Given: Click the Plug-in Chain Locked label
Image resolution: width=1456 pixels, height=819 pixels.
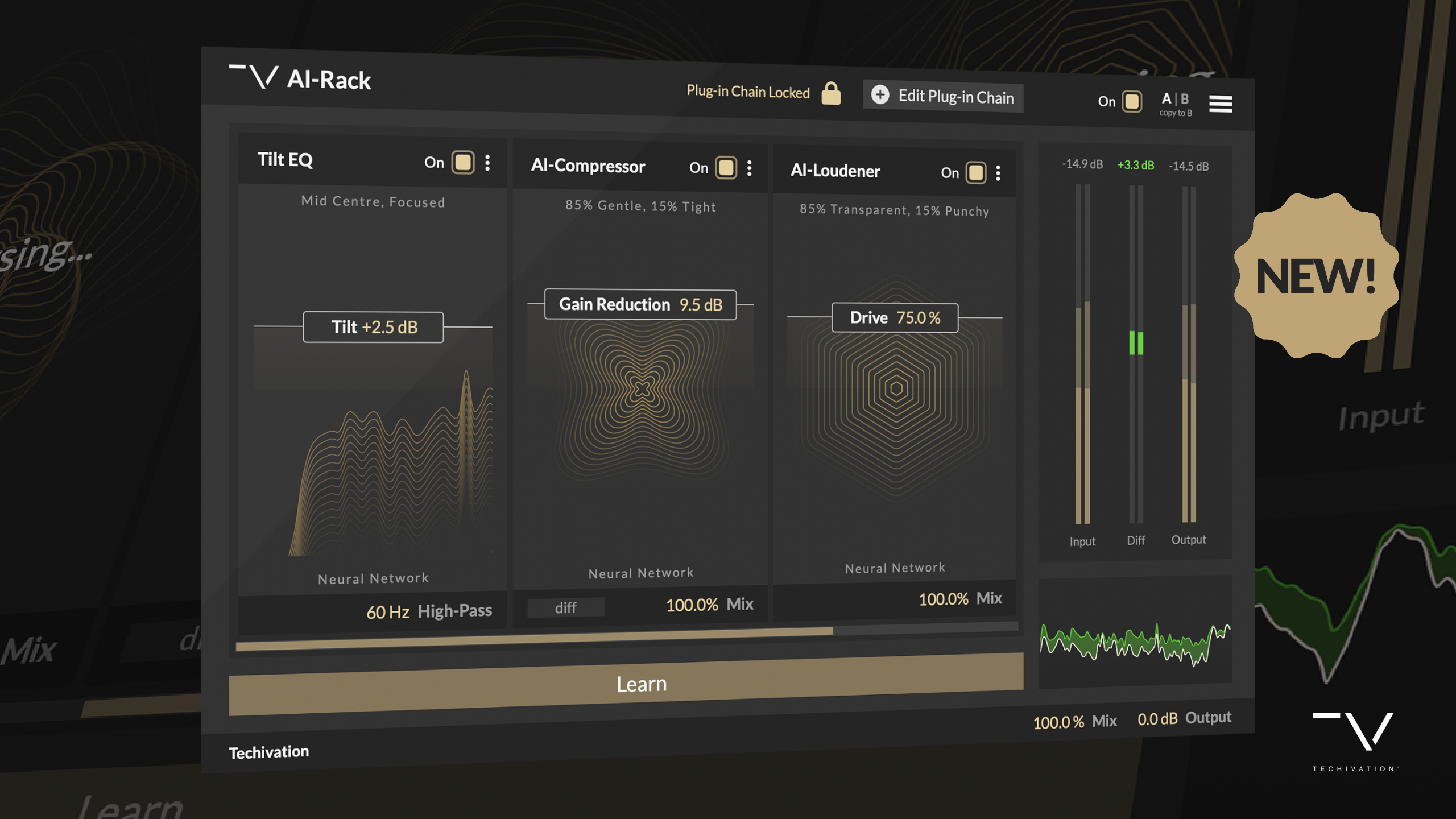Looking at the screenshot, I should click(748, 92).
